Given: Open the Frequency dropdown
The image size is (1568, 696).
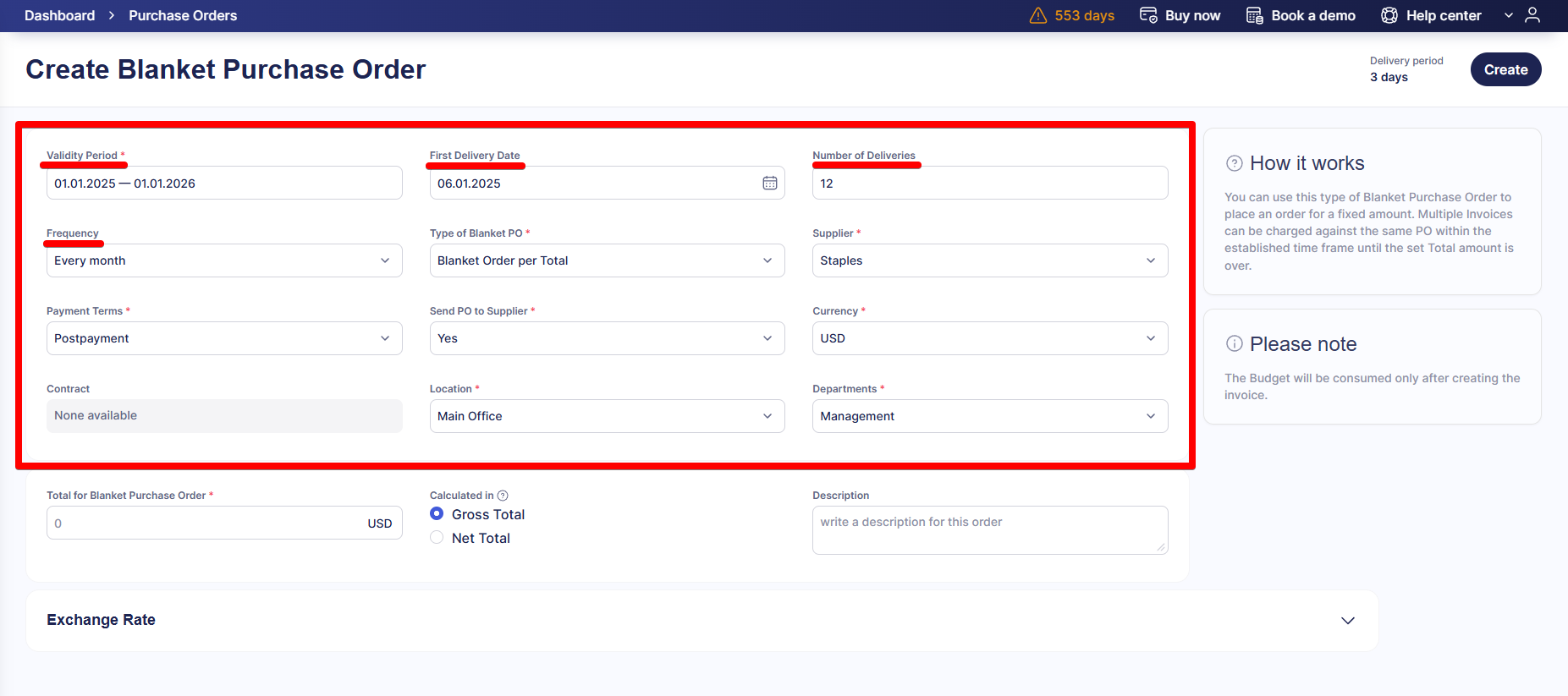Looking at the screenshot, I should pos(223,260).
